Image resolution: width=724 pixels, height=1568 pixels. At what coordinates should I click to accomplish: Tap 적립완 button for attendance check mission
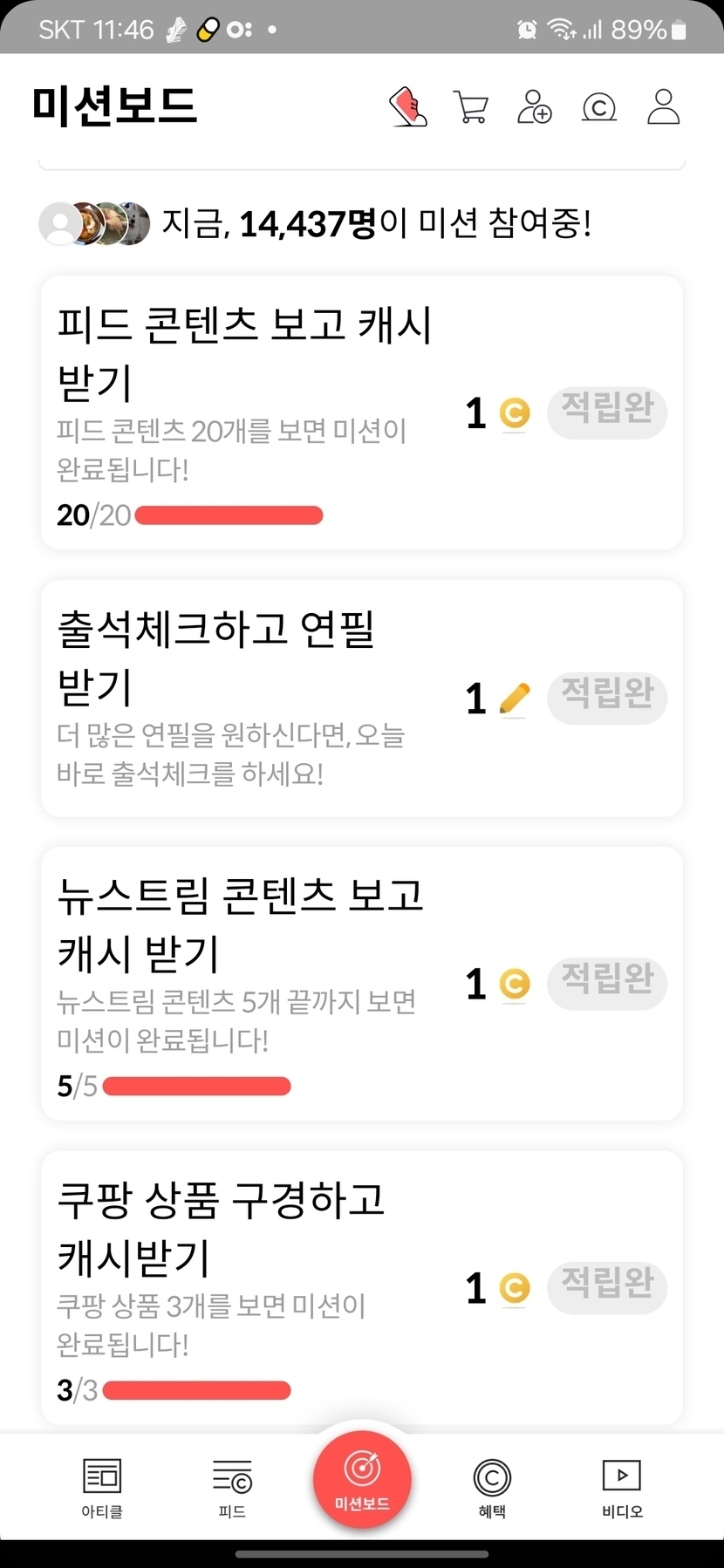(x=607, y=697)
